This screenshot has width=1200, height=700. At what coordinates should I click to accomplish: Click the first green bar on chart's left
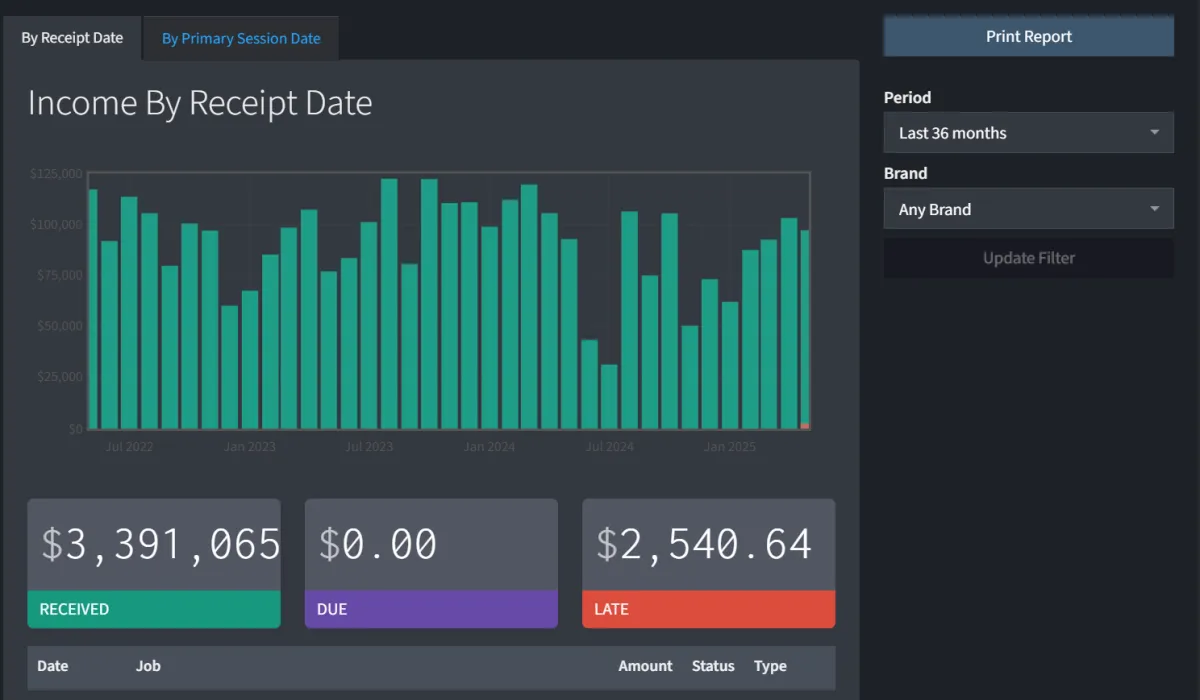click(x=93, y=310)
